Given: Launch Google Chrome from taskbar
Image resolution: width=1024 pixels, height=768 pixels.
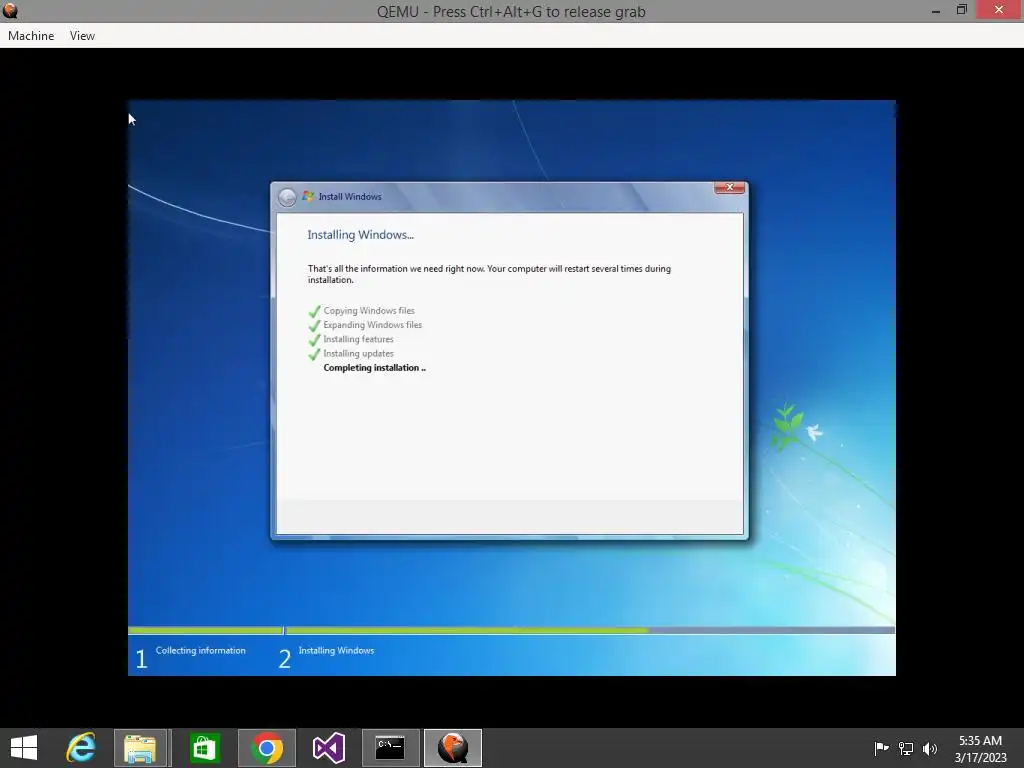Looking at the screenshot, I should 266,748.
